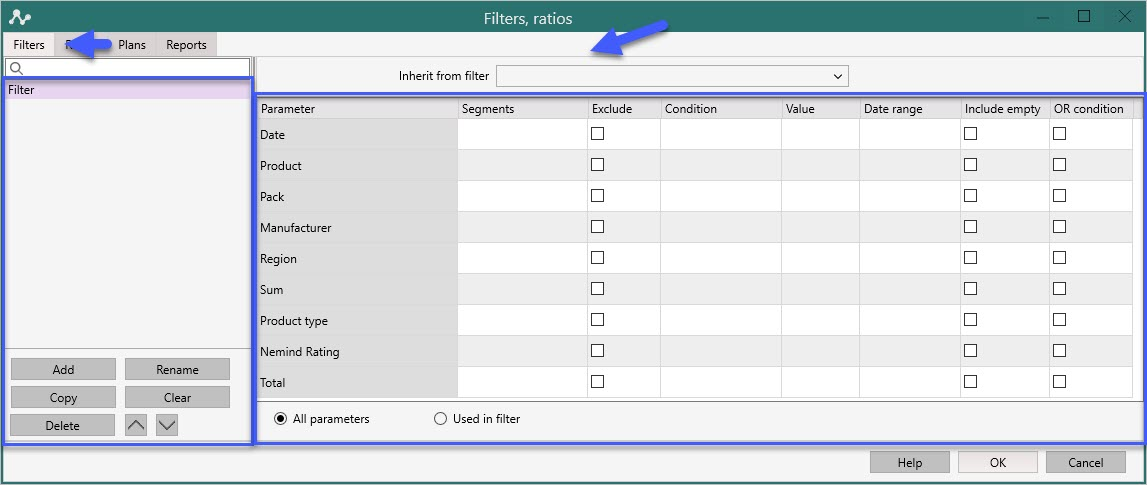
Task: Tick the Exclude checkbox for Manufacturer
Action: [598, 227]
